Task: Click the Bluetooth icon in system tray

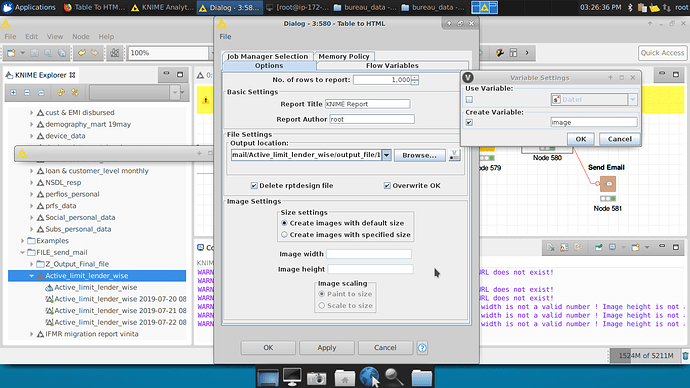Action: coord(630,7)
